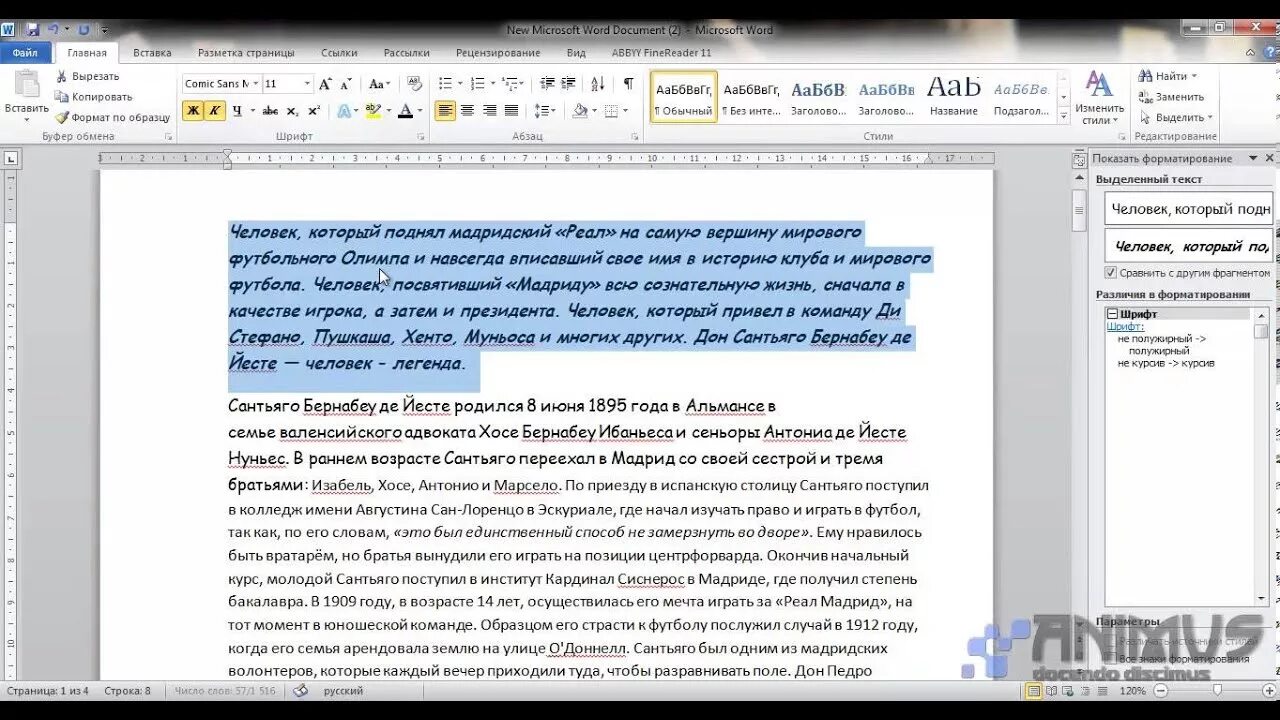Open the Файл tab

pos(26,53)
